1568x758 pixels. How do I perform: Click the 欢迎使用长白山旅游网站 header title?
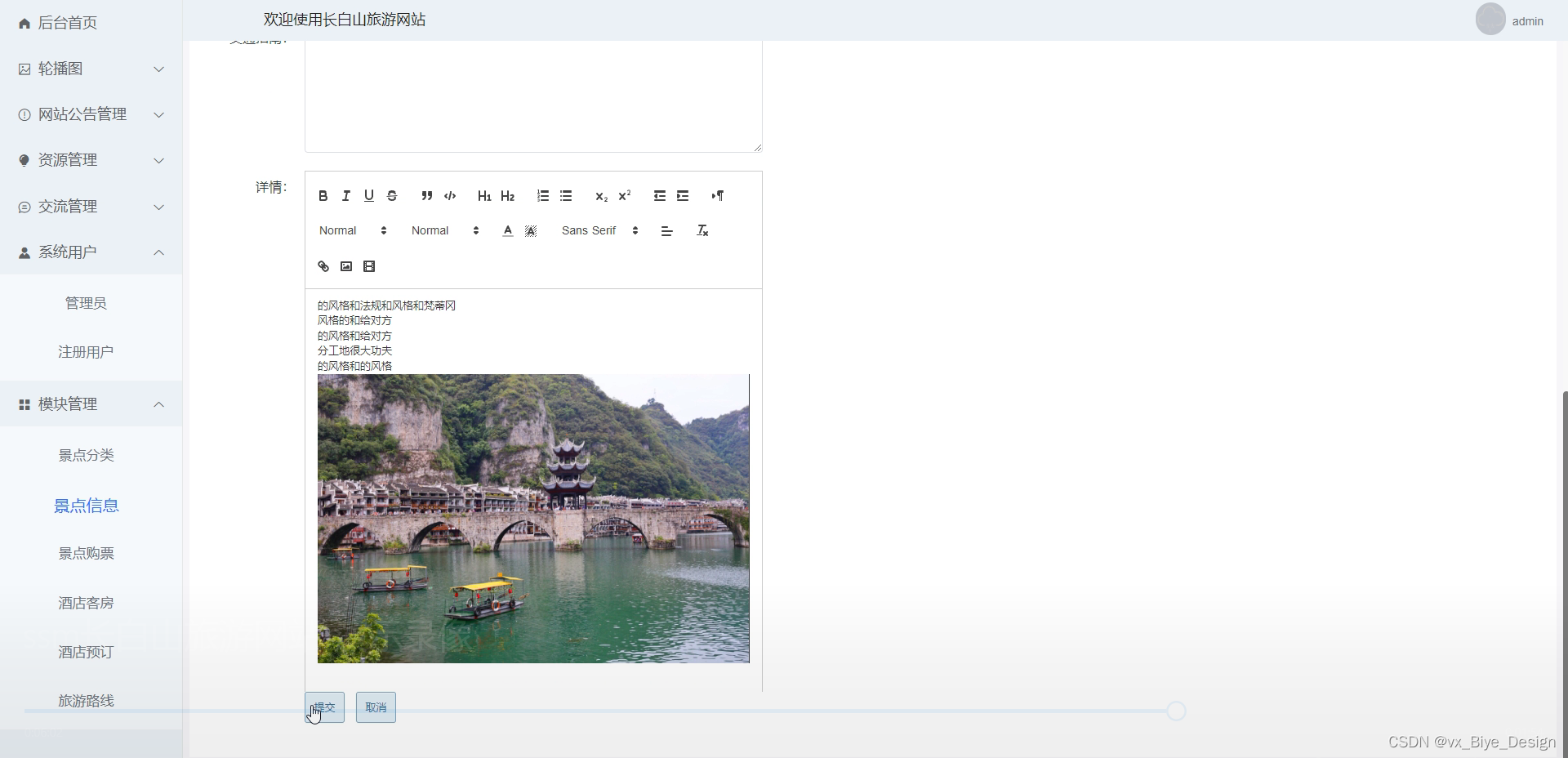coord(345,20)
